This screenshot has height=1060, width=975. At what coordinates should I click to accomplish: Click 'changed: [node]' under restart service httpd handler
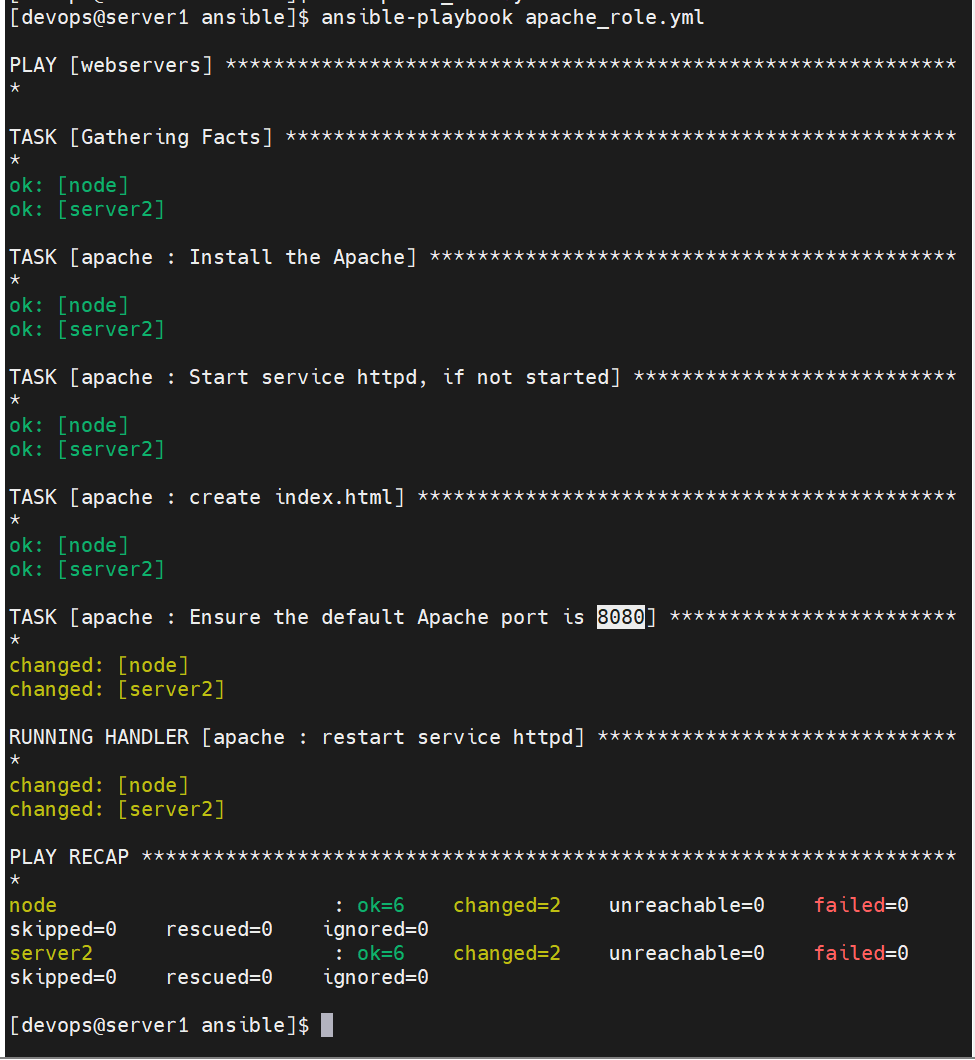click(x=99, y=786)
